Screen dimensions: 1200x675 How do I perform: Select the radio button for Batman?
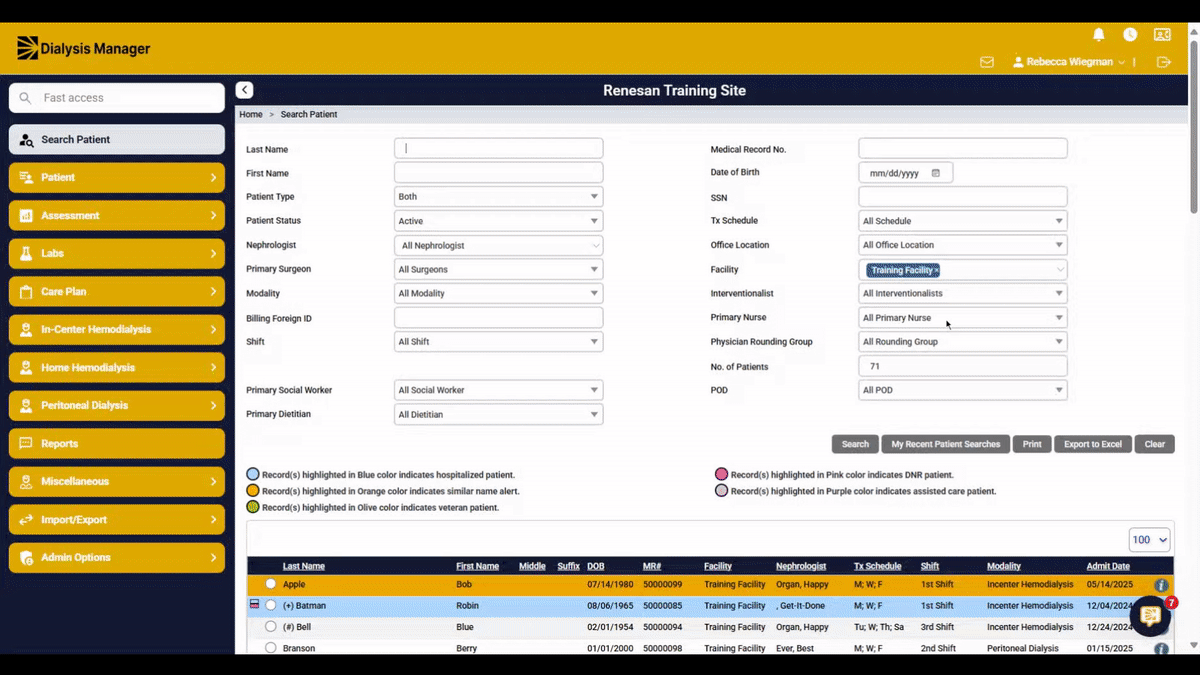pyautogui.click(x=270, y=606)
